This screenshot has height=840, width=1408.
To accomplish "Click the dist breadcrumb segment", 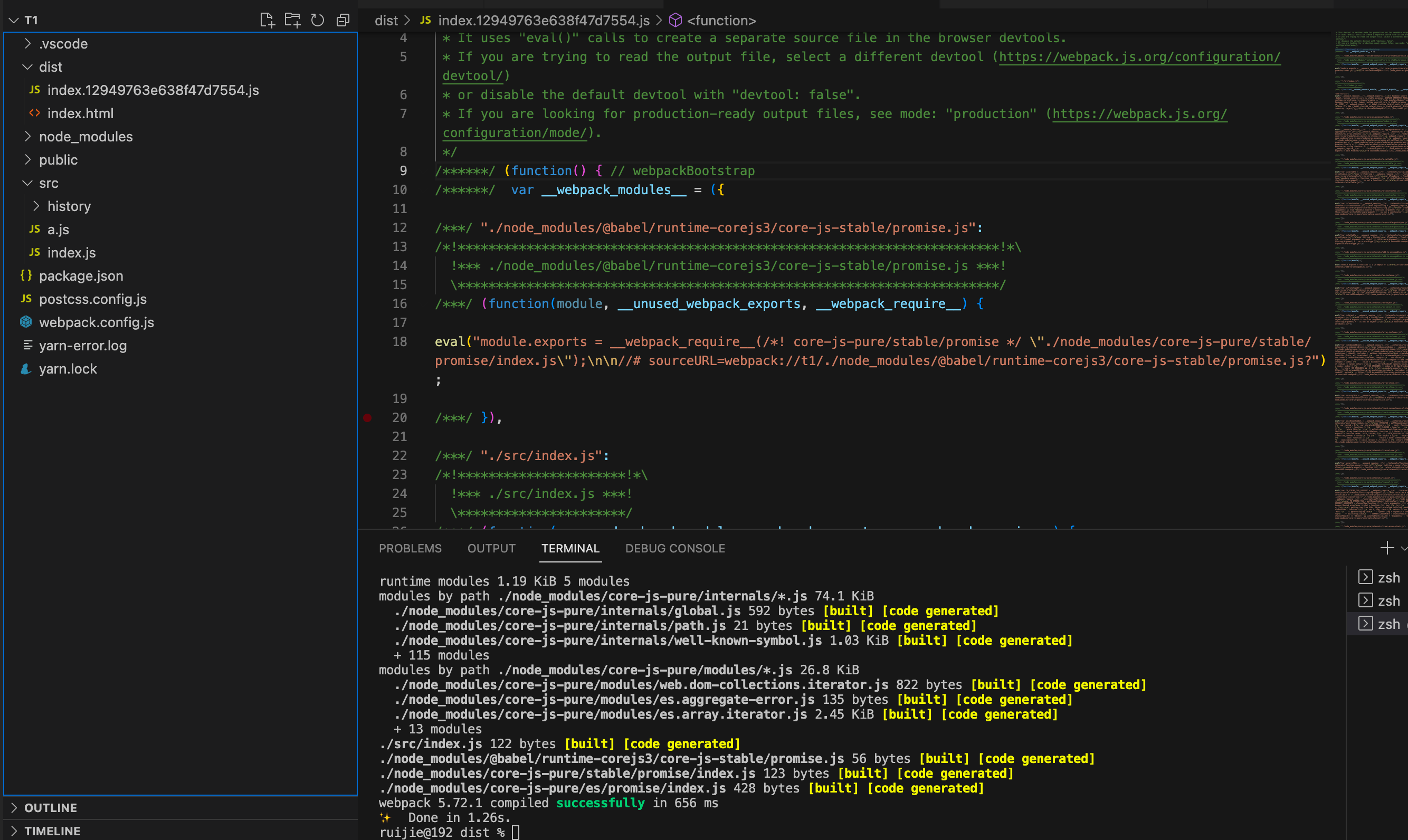I will click(386, 21).
